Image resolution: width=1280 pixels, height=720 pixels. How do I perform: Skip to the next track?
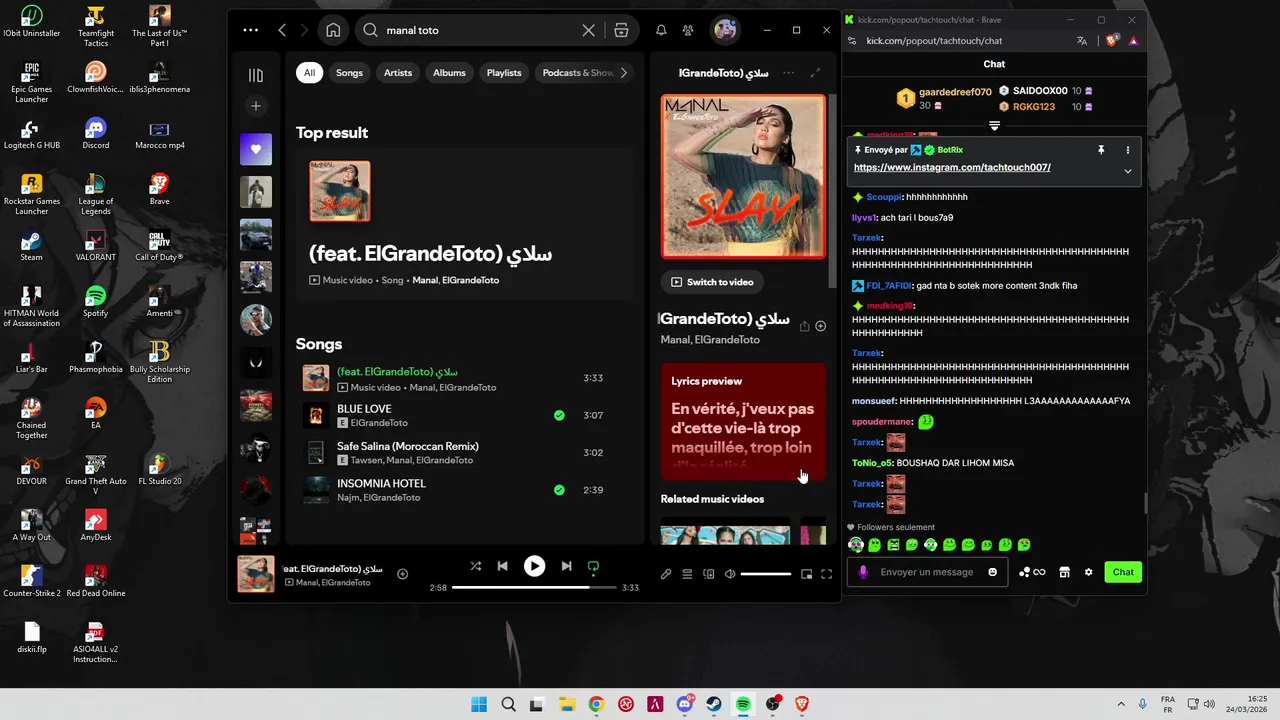pyautogui.click(x=566, y=566)
